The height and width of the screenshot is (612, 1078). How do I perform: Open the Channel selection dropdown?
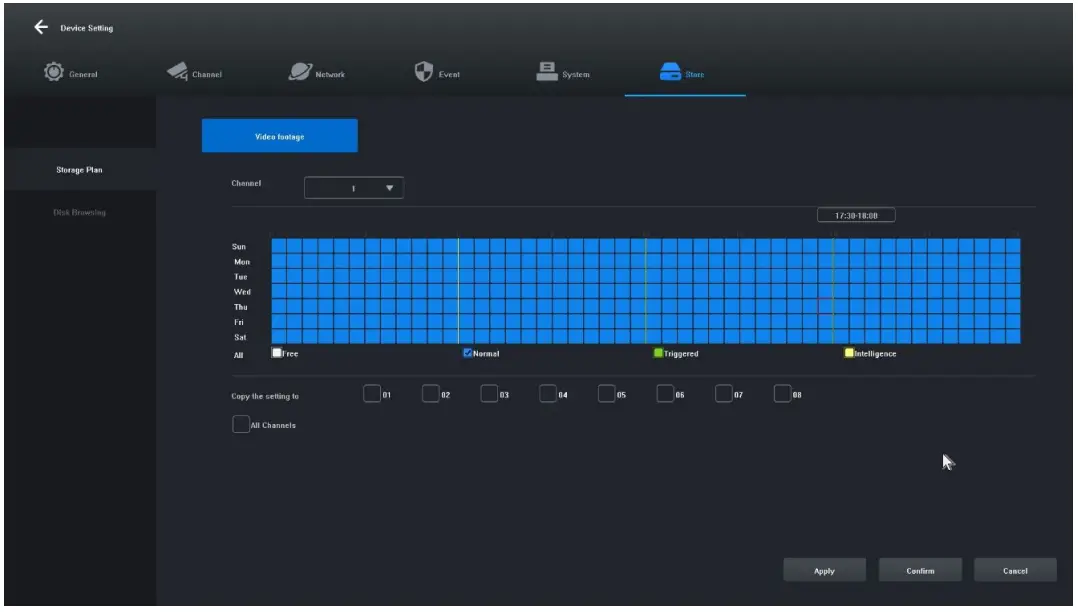tap(352, 188)
